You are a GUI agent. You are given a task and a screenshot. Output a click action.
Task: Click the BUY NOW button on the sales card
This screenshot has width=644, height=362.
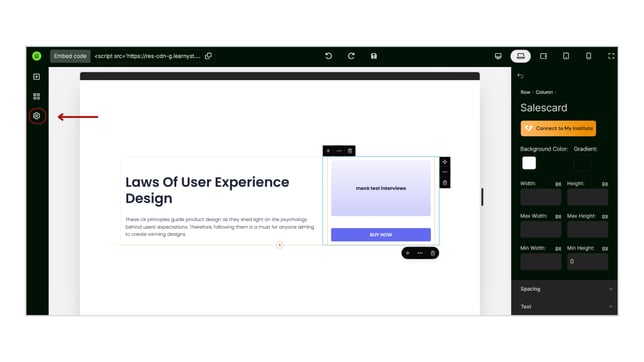(381, 235)
